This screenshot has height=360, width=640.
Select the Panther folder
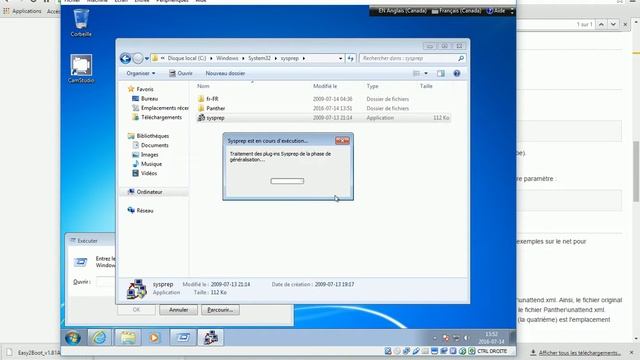tap(216, 108)
